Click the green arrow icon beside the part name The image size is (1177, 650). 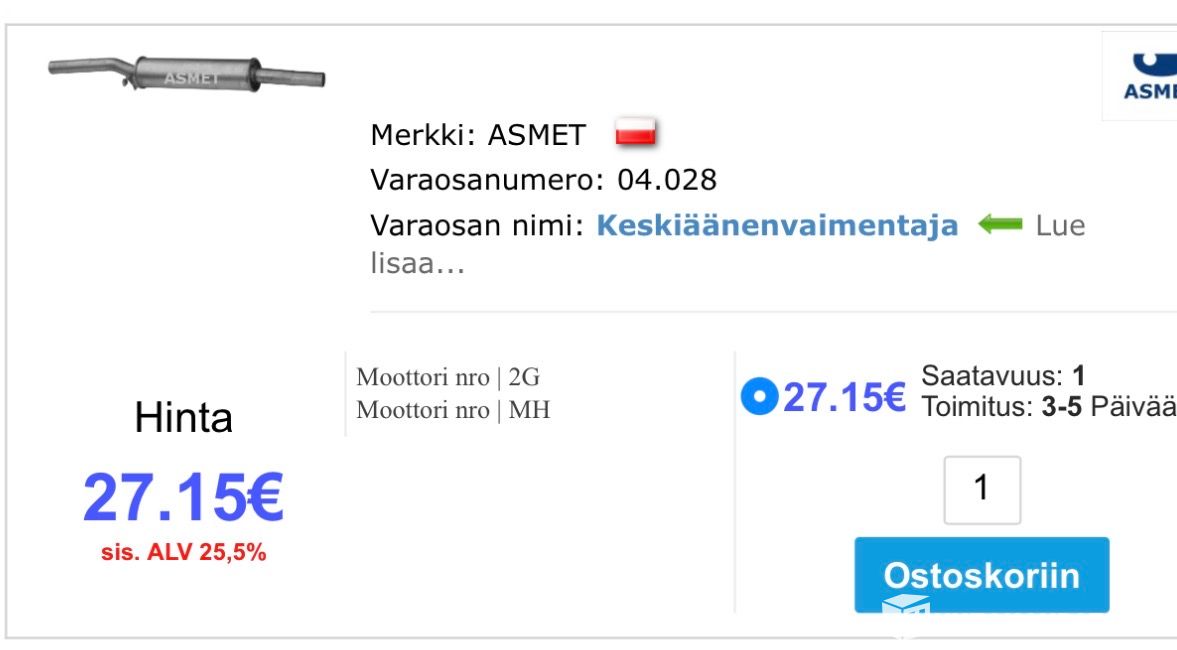tap(1000, 225)
